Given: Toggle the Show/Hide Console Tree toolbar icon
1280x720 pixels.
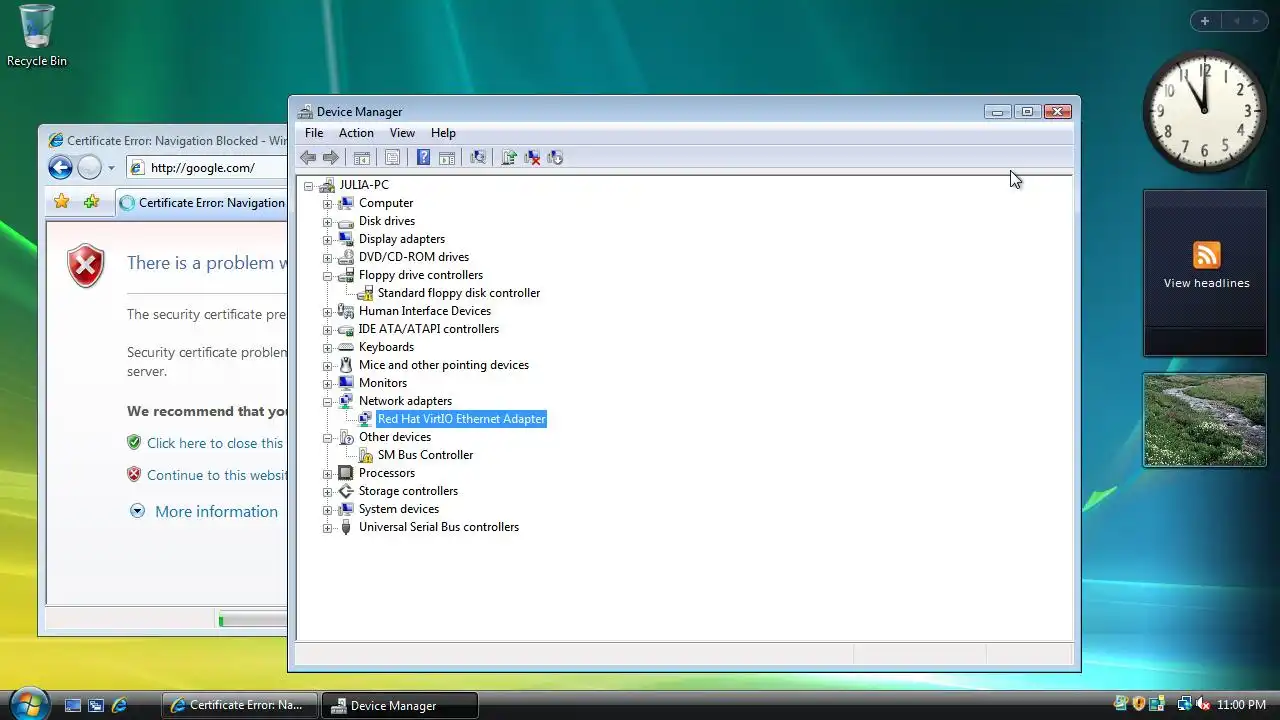Looking at the screenshot, I should coord(362,157).
